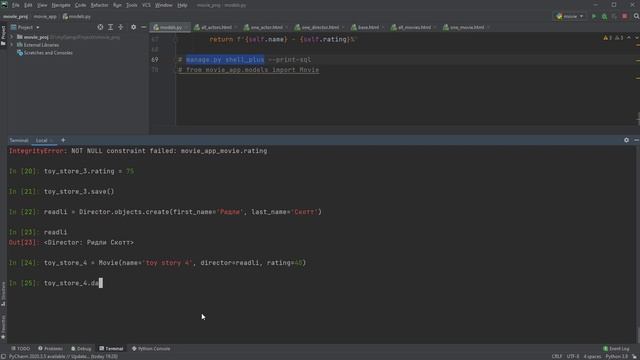This screenshot has height=360, width=640.
Task: Open the Tools menu
Action: pyautogui.click(x=131, y=5)
